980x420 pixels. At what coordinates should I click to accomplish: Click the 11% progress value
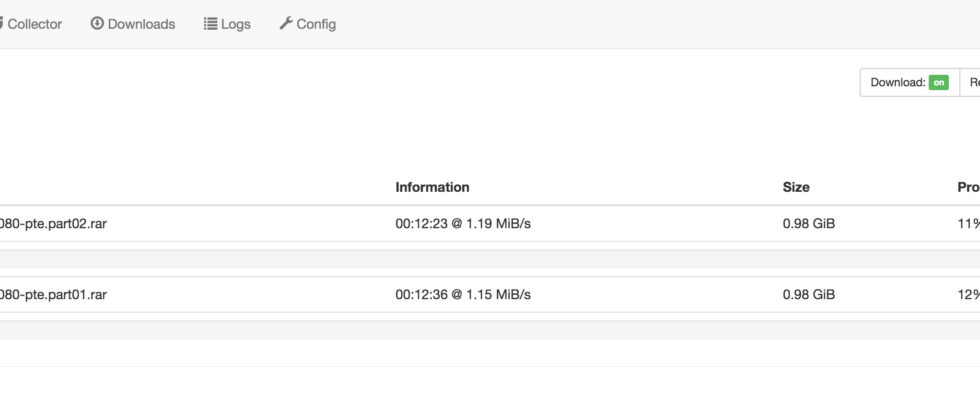[967, 224]
